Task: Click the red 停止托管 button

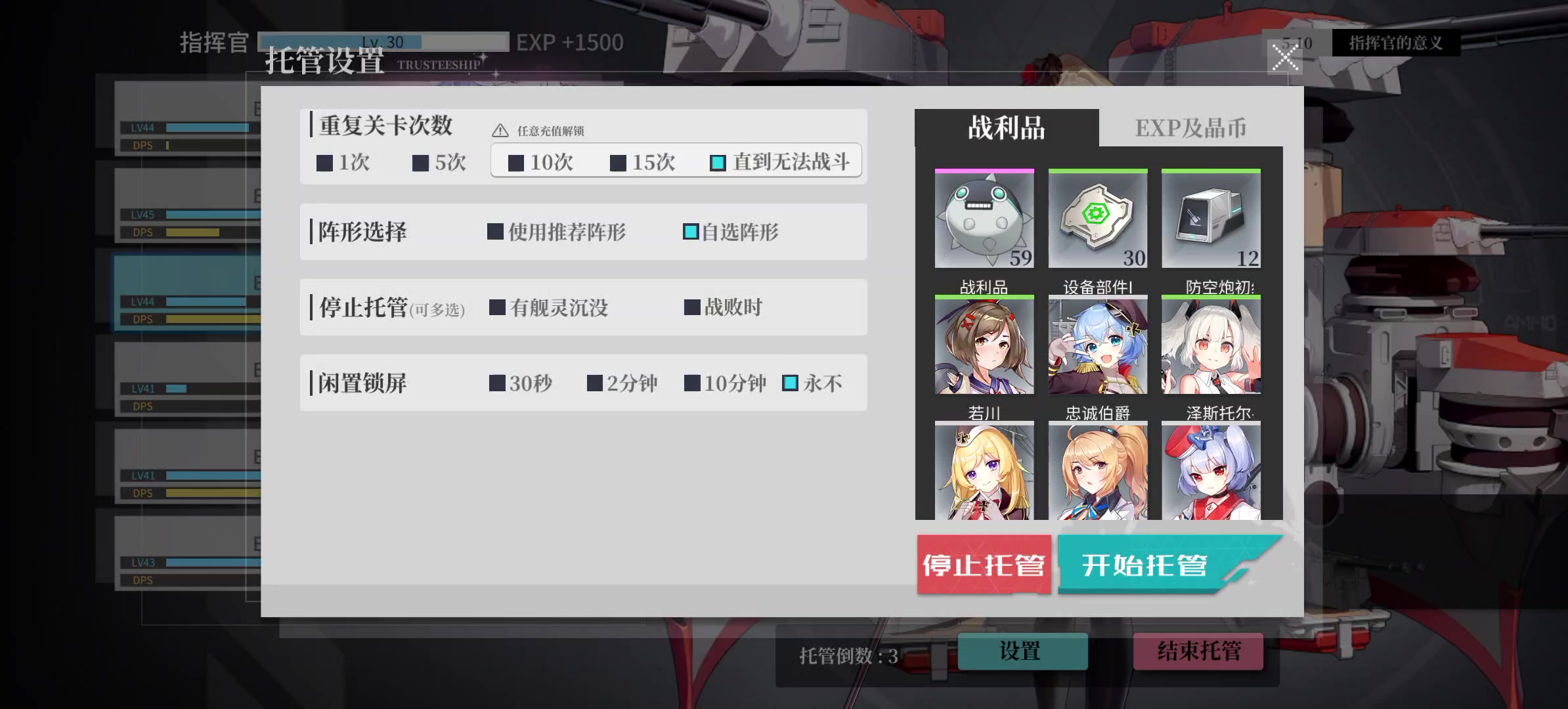Action: [984, 565]
